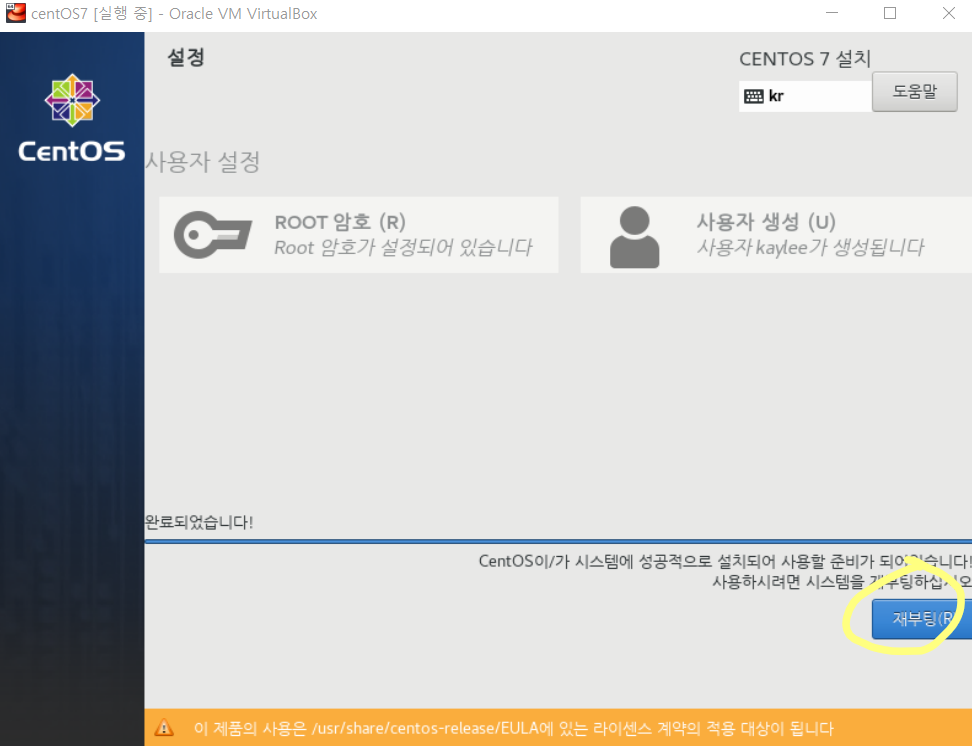Click the completed installation progress bar
Viewport: 972px width, 746px height.
(558, 541)
